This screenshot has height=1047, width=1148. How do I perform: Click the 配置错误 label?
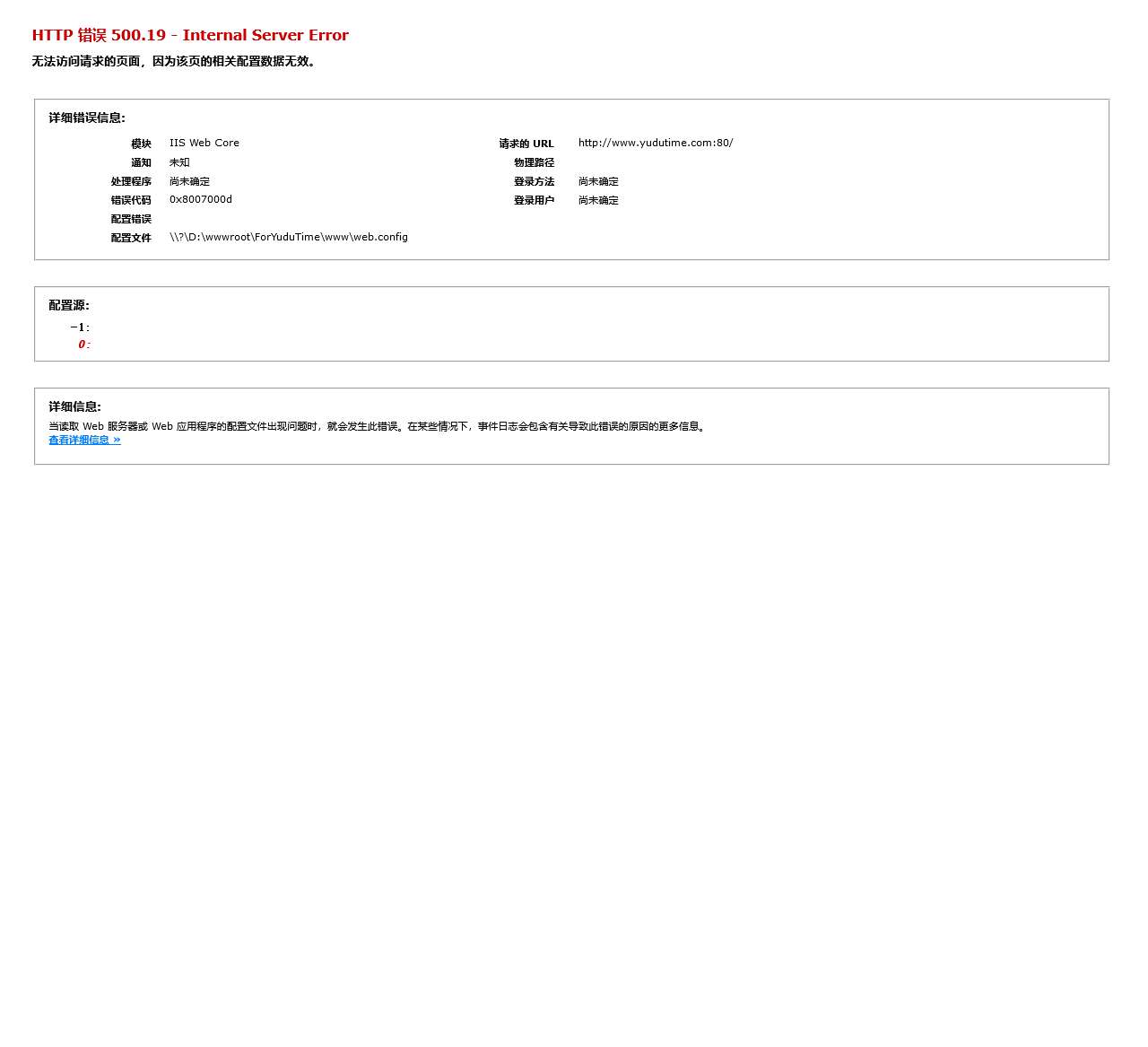pos(131,219)
